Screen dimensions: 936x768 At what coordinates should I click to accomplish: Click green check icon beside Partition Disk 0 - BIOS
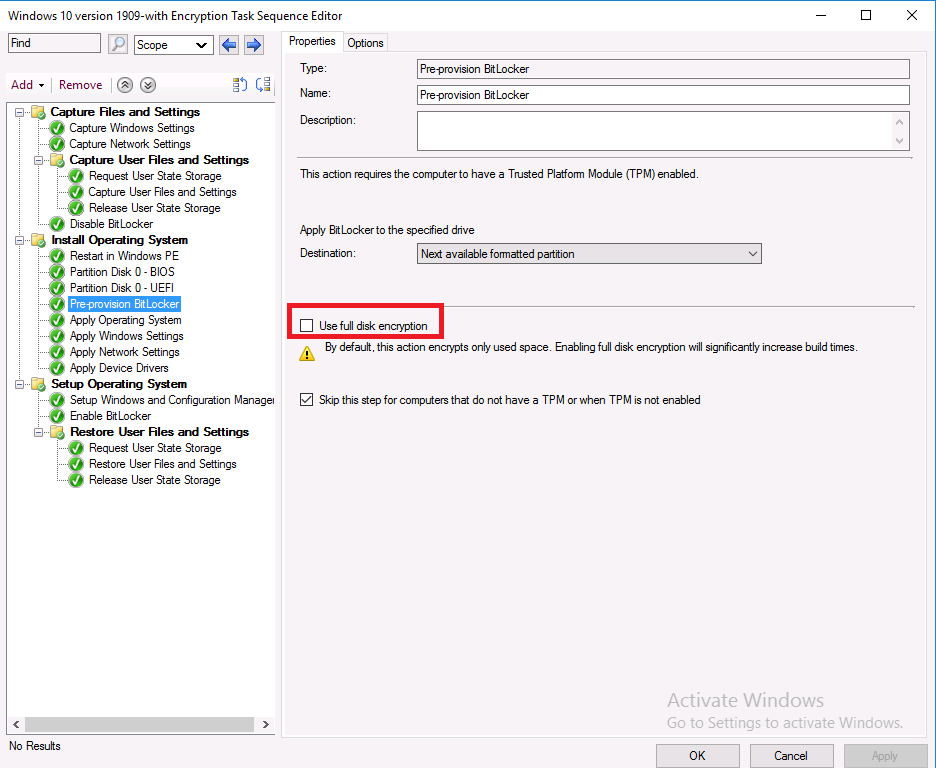[57, 272]
